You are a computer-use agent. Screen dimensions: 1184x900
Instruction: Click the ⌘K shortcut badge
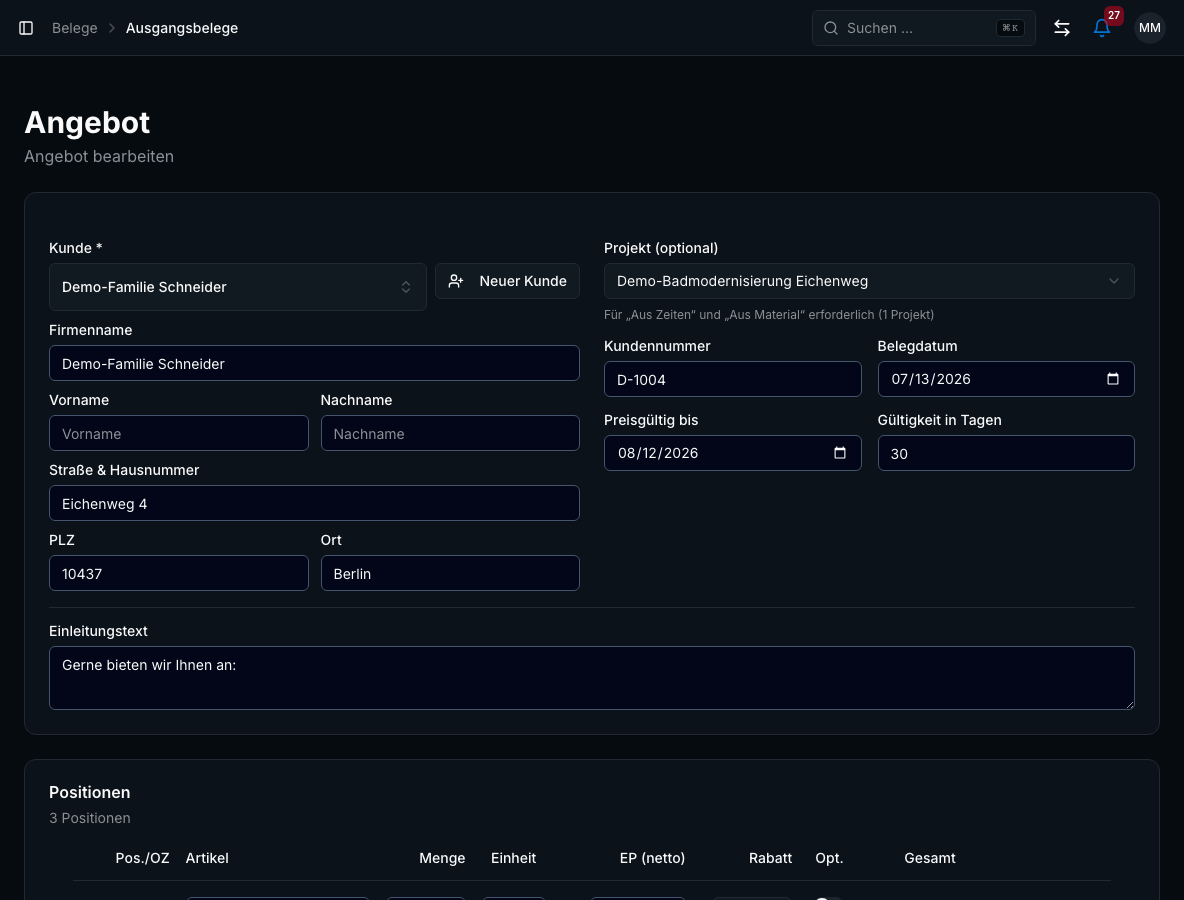1010,28
